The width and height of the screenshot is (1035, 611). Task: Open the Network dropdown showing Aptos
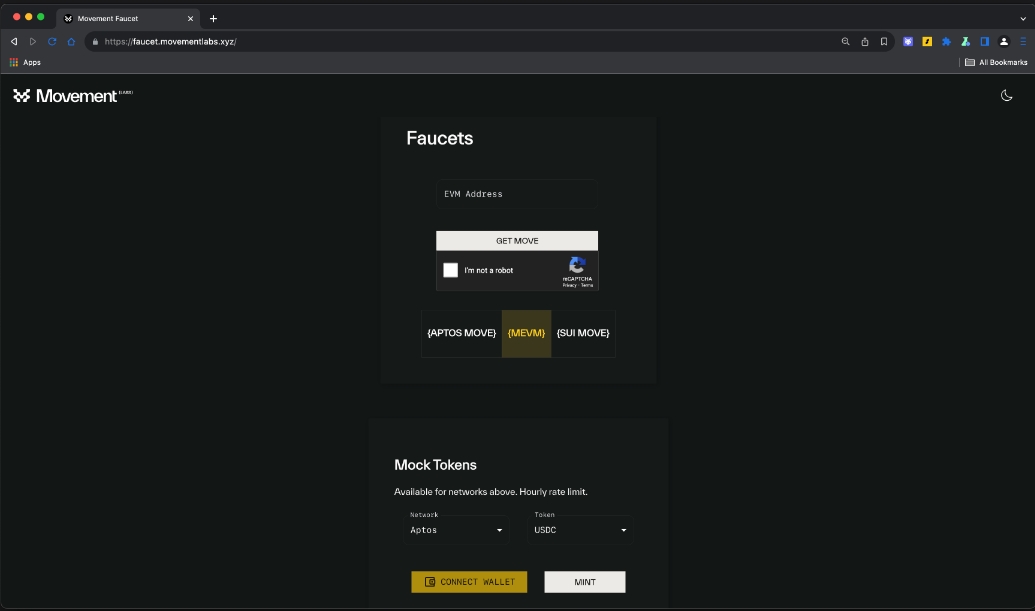pyautogui.click(x=456, y=530)
